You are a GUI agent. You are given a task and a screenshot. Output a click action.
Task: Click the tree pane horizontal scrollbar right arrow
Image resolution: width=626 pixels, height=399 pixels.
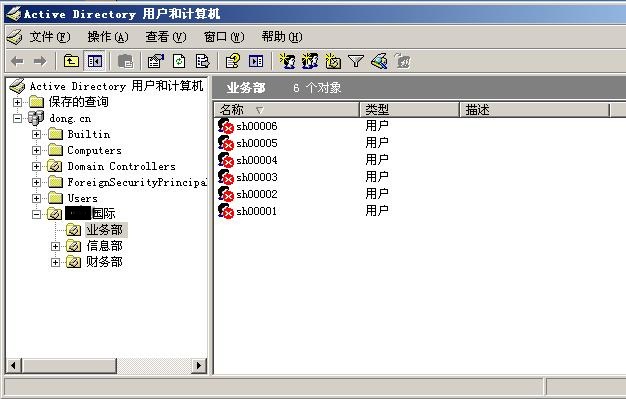[x=199, y=365]
